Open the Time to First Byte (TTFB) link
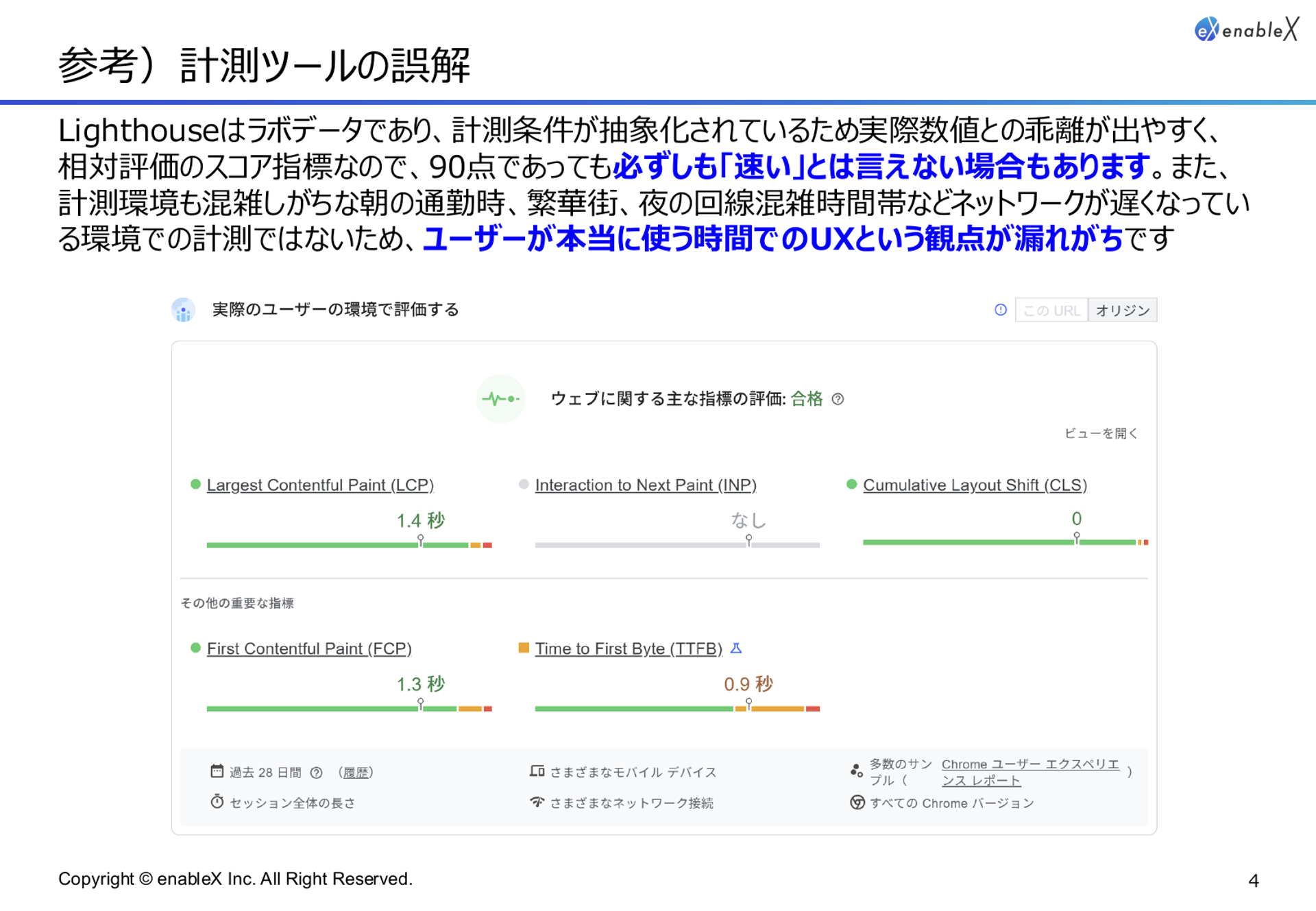1316x911 pixels. [x=629, y=648]
